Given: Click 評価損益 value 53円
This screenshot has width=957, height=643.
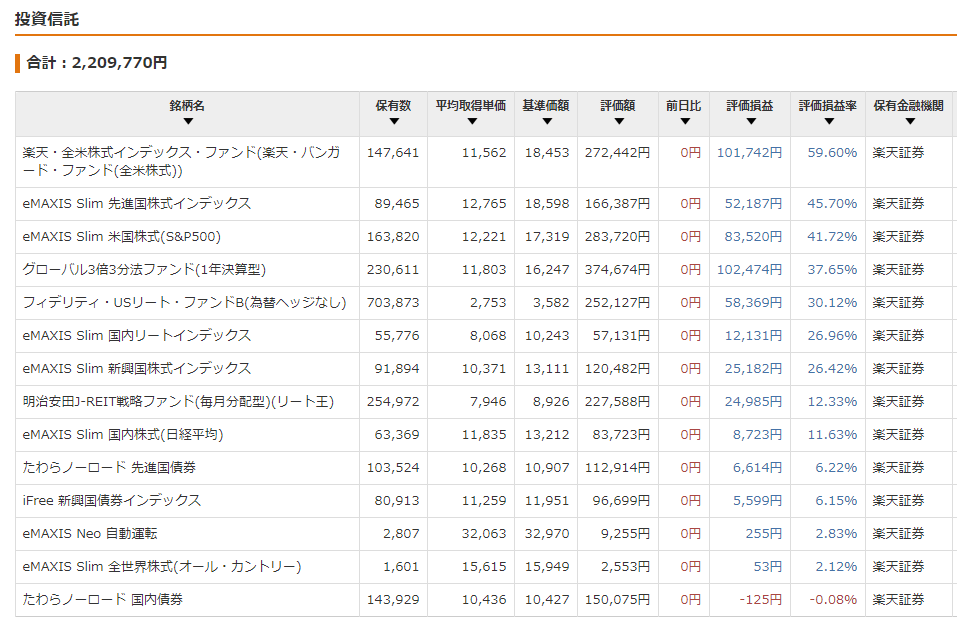Looking at the screenshot, I should (768, 566).
